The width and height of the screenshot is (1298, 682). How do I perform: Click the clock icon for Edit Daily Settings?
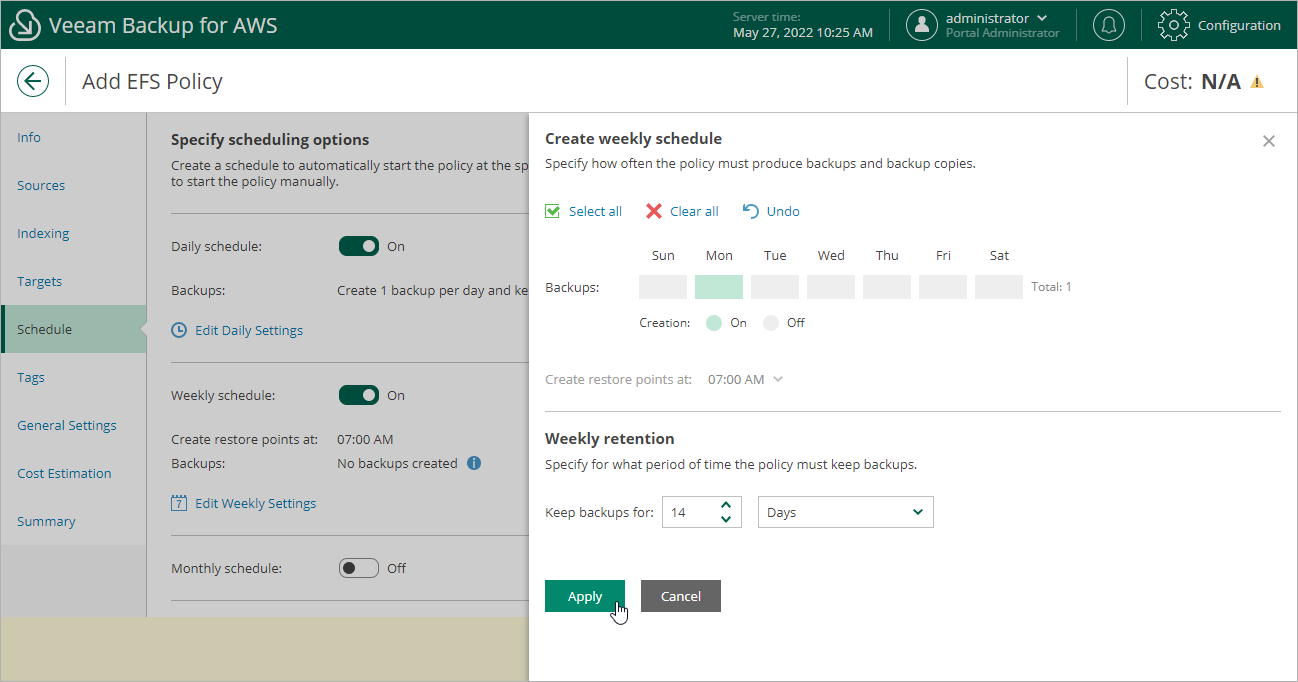pyautogui.click(x=179, y=329)
